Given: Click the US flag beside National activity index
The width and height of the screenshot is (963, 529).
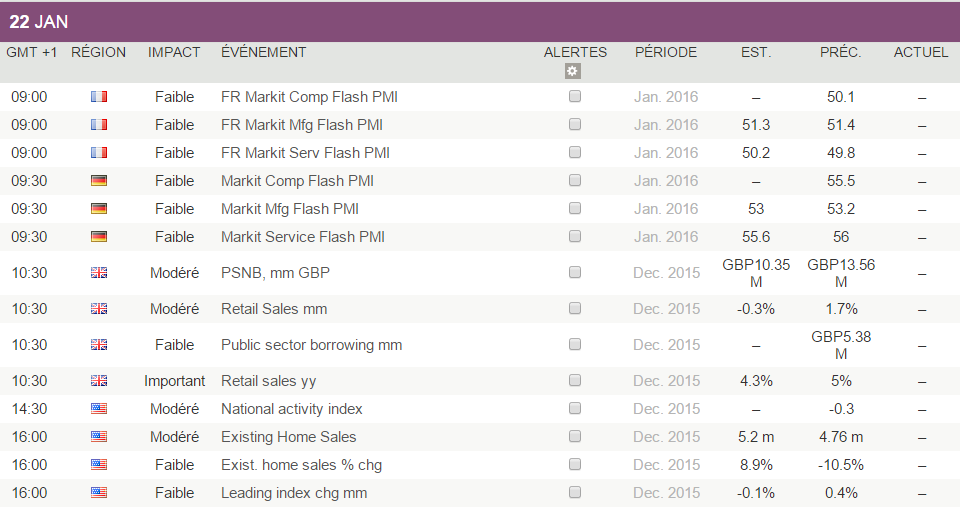Looking at the screenshot, I should 98,409.
